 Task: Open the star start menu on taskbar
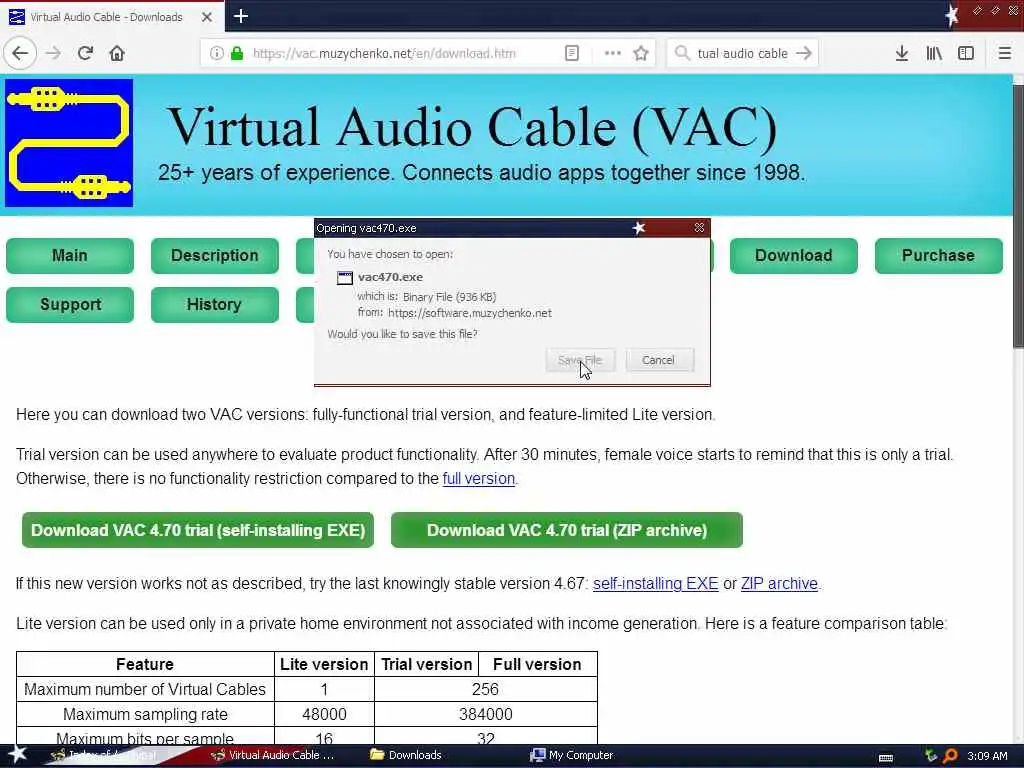pos(17,754)
